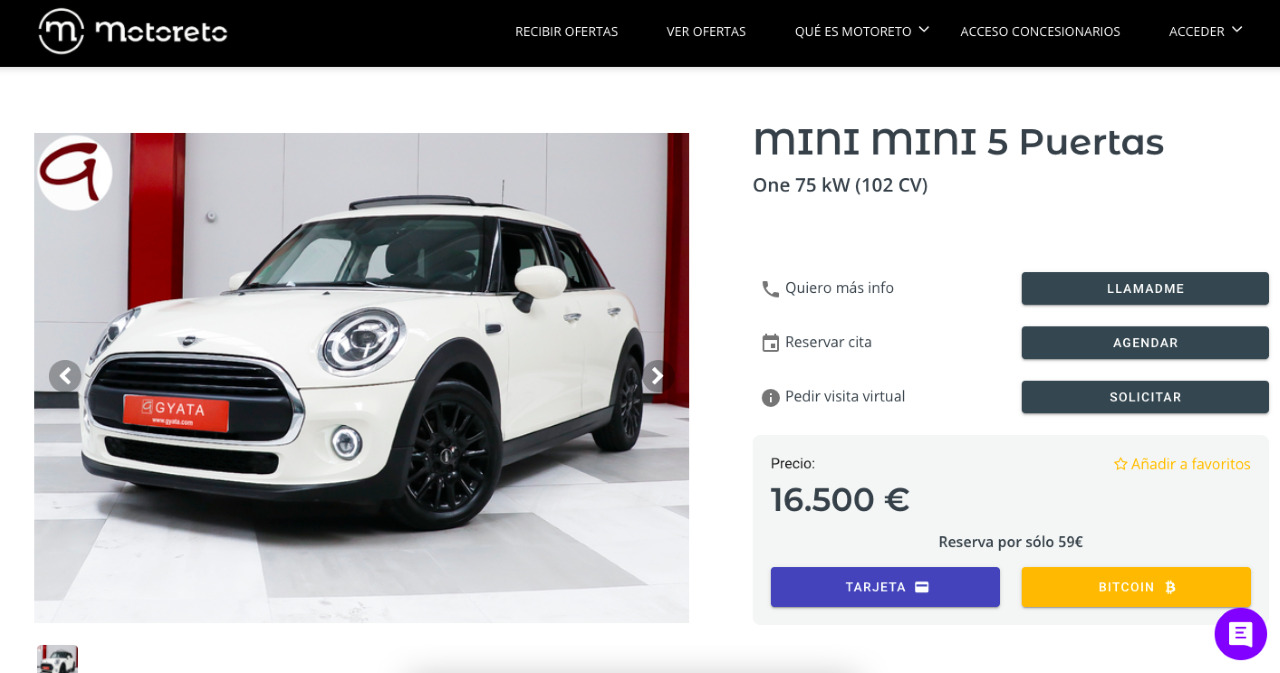Viewport: 1280px width, 673px height.
Task: Click the calendar icon beside Reservar cita
Action: (770, 343)
